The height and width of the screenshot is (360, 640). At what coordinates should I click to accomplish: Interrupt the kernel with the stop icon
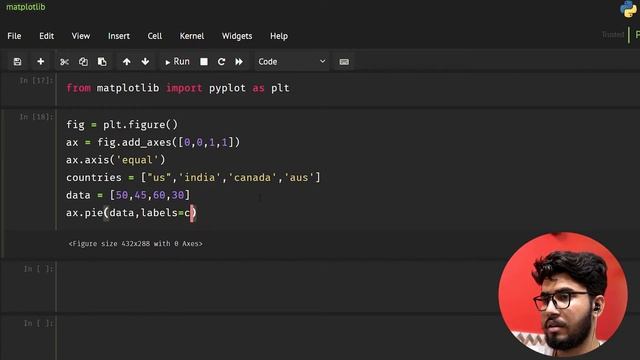(x=204, y=62)
